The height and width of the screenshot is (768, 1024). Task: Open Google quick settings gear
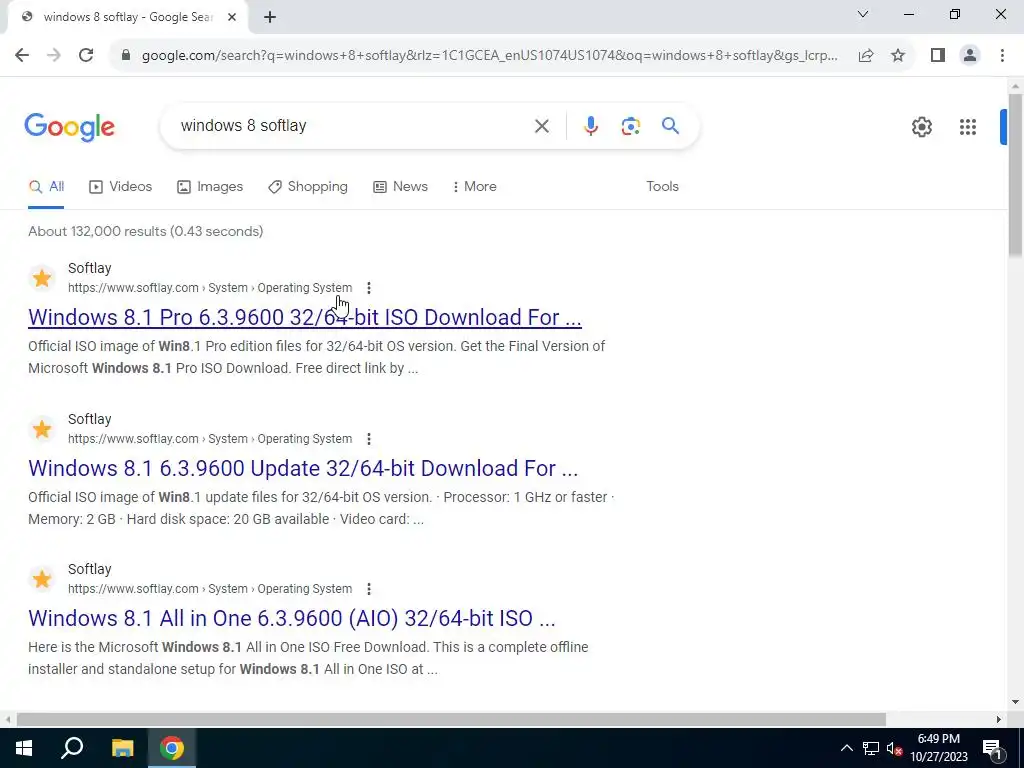click(921, 127)
